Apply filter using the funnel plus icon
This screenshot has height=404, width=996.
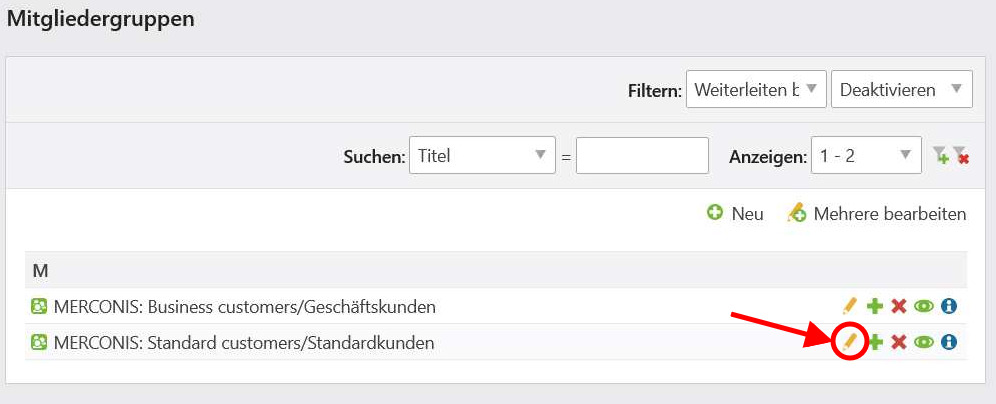(941, 156)
